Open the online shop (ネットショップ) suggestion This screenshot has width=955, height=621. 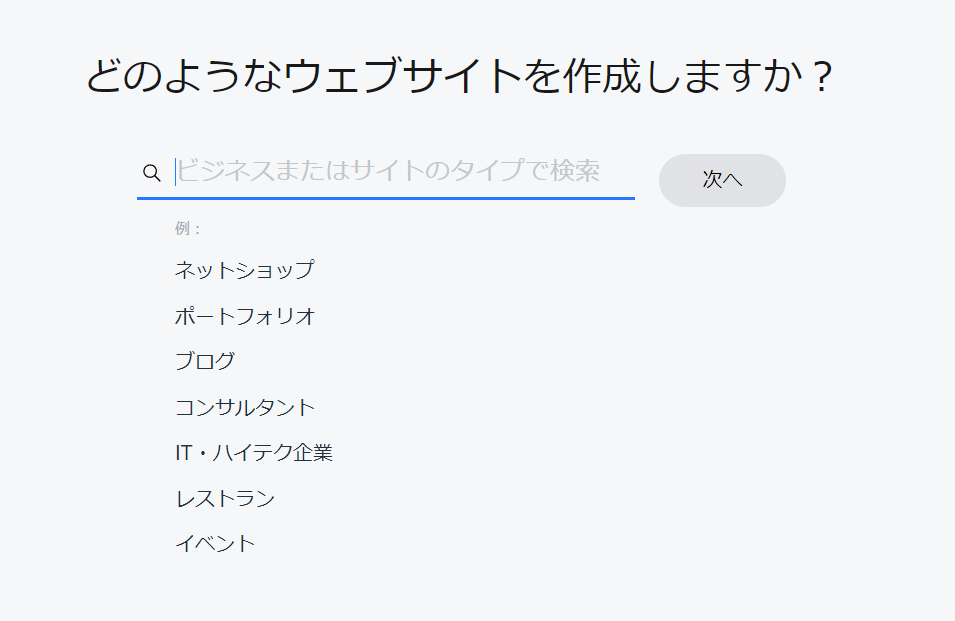pos(244,270)
